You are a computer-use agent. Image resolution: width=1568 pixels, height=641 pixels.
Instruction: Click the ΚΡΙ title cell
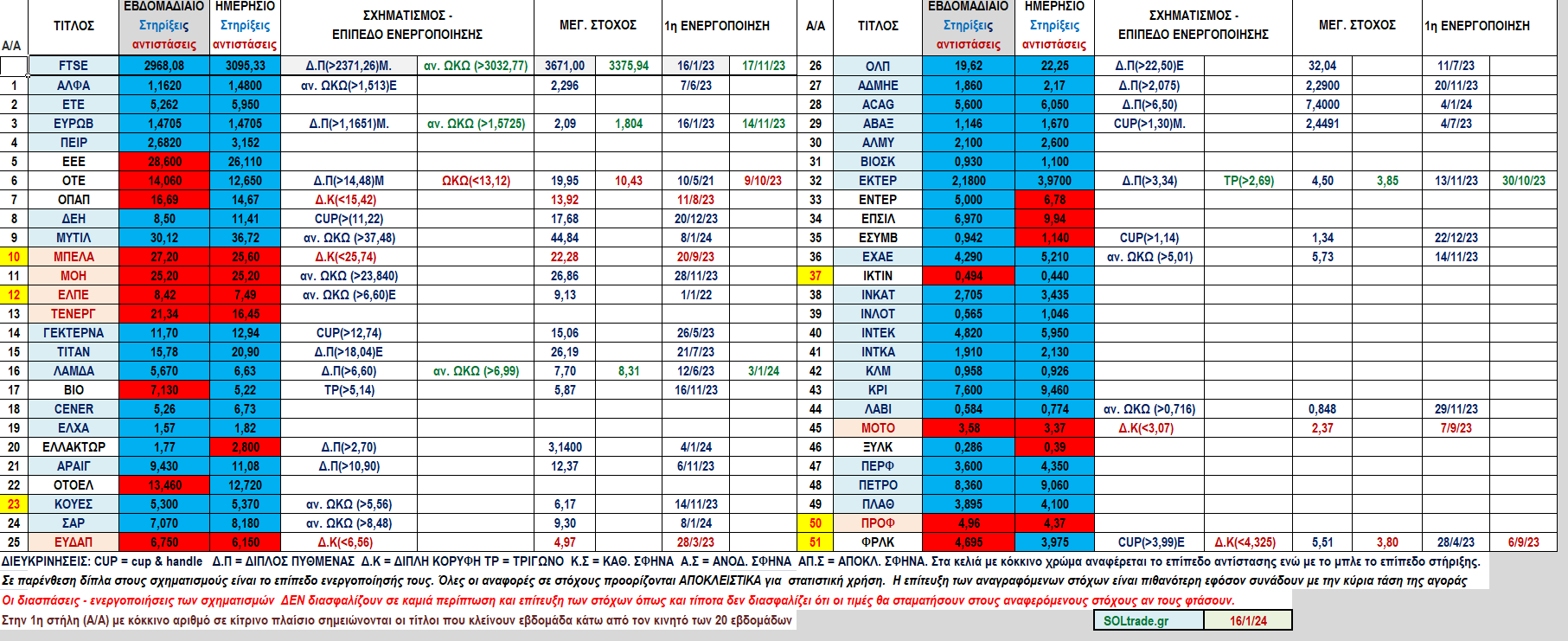(x=878, y=390)
